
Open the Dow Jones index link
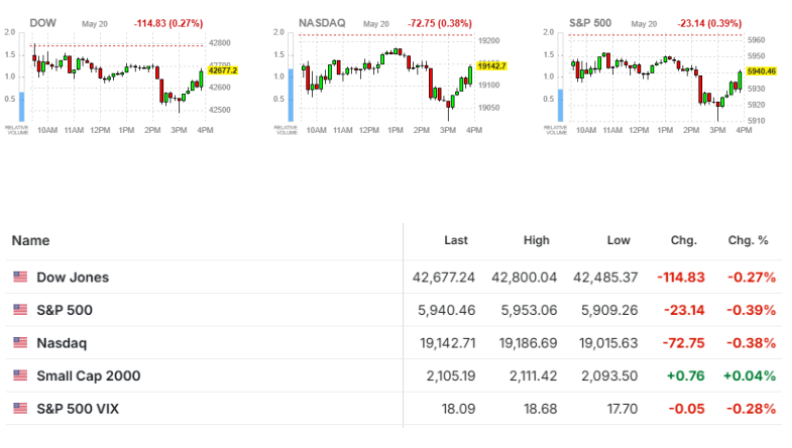(x=73, y=277)
